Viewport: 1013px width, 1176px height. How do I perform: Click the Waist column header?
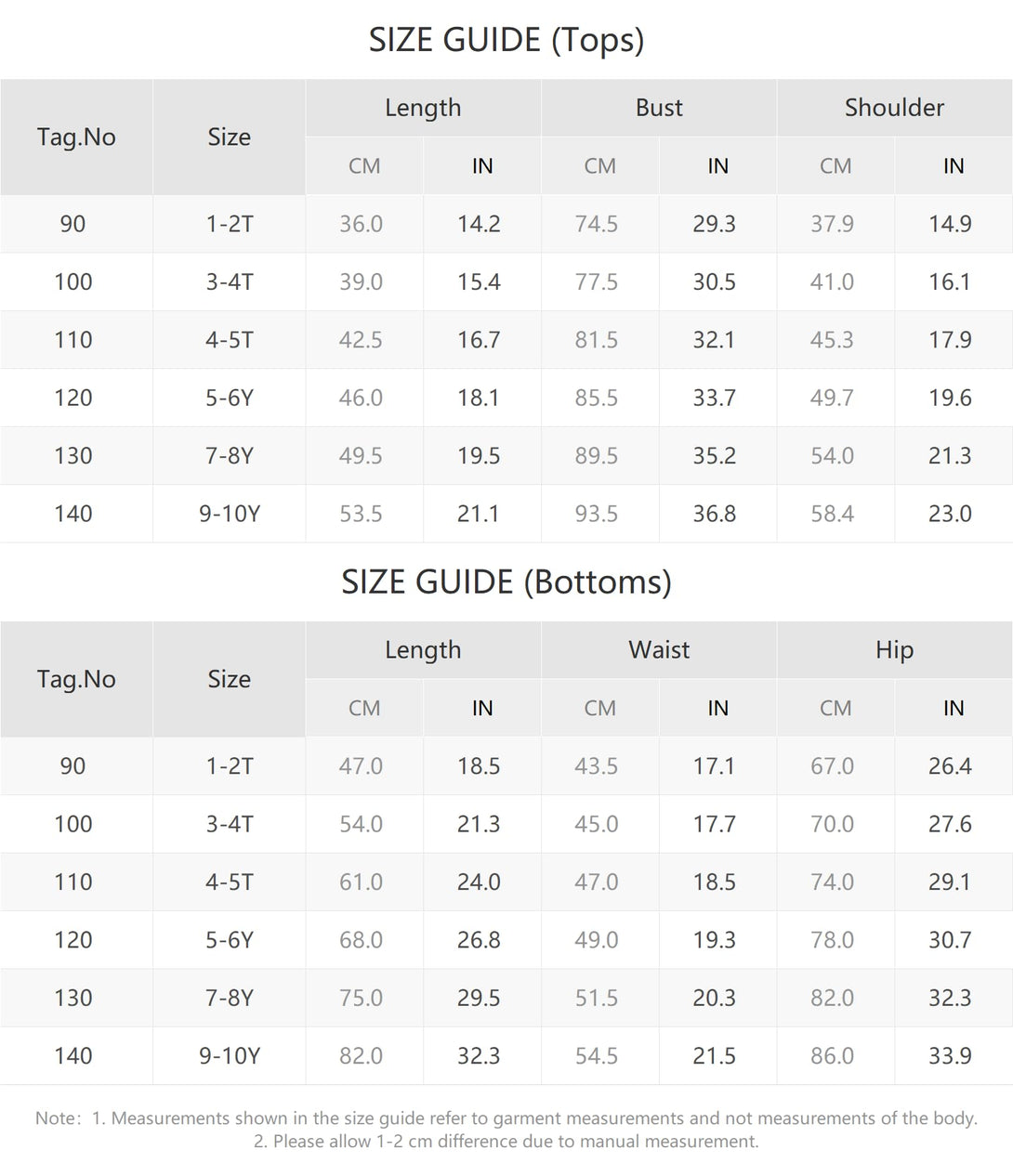point(659,650)
